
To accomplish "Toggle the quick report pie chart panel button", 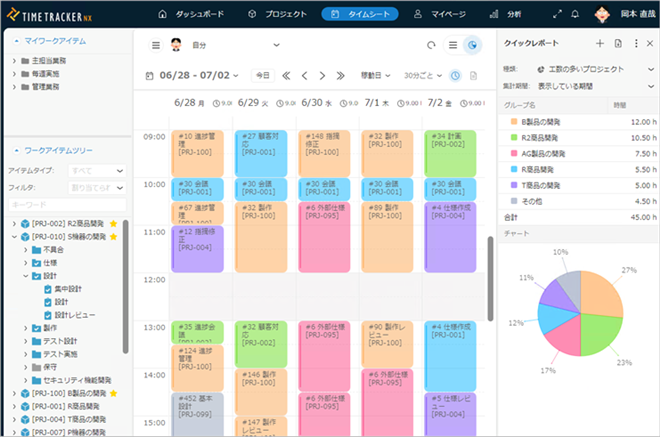I will [x=473, y=45].
